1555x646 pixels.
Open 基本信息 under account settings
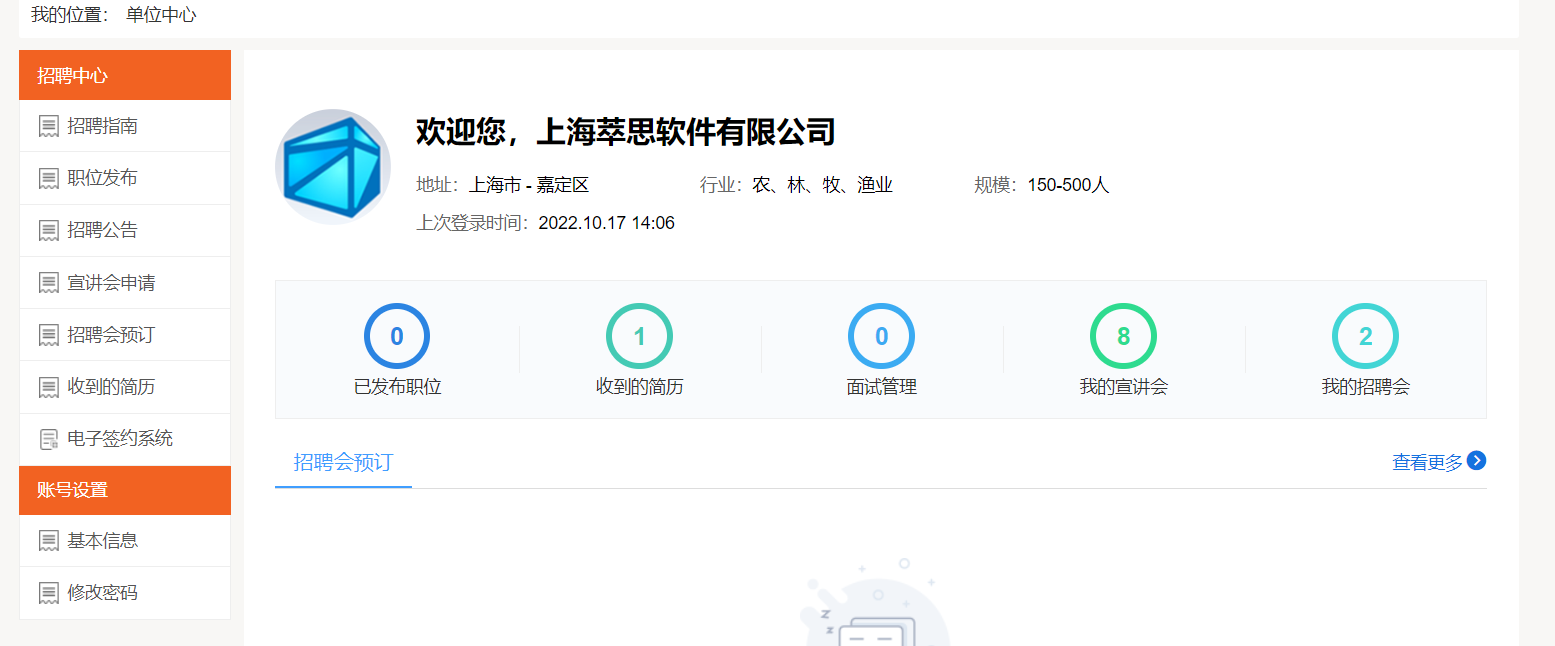[102, 541]
